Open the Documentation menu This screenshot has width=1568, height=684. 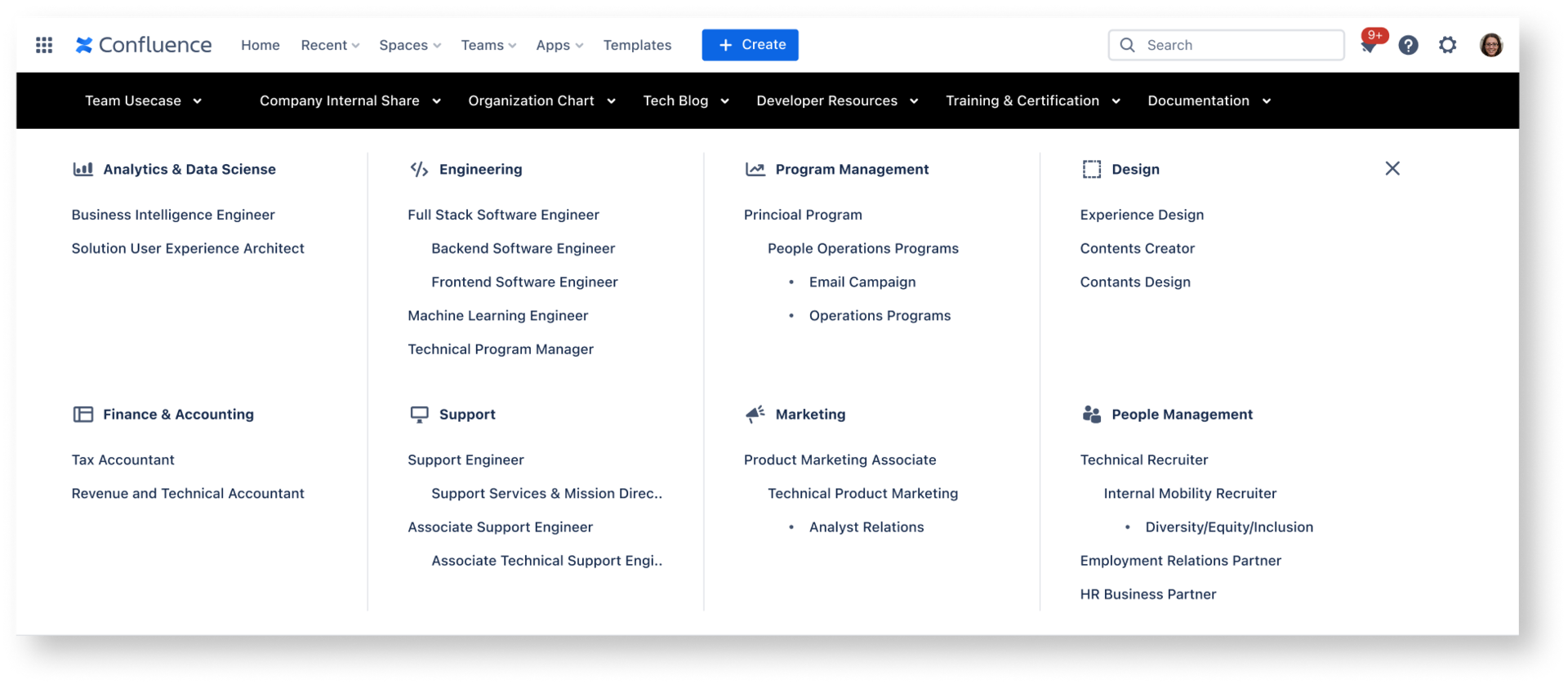point(1209,100)
